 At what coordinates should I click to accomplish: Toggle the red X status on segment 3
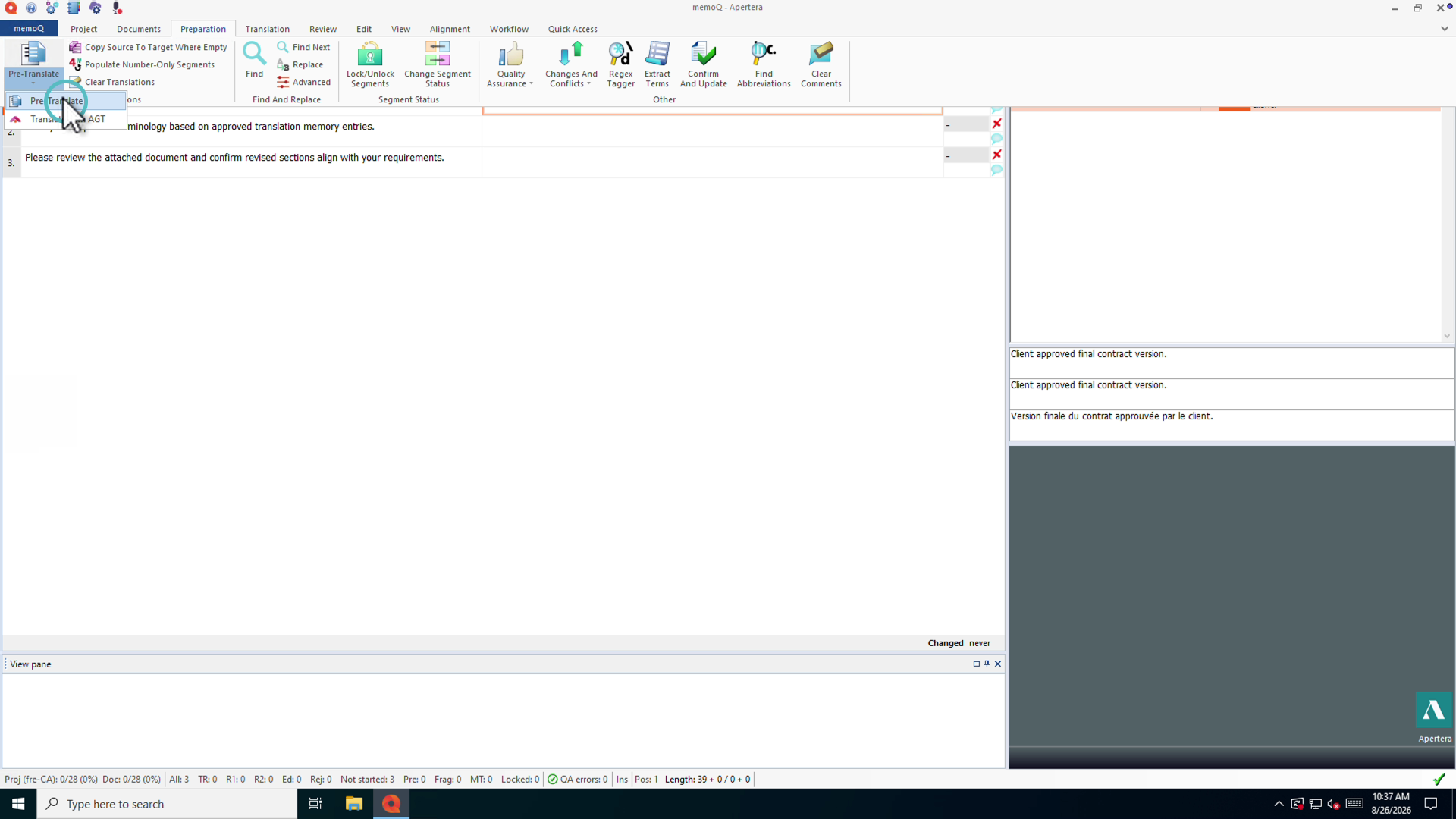(x=996, y=155)
